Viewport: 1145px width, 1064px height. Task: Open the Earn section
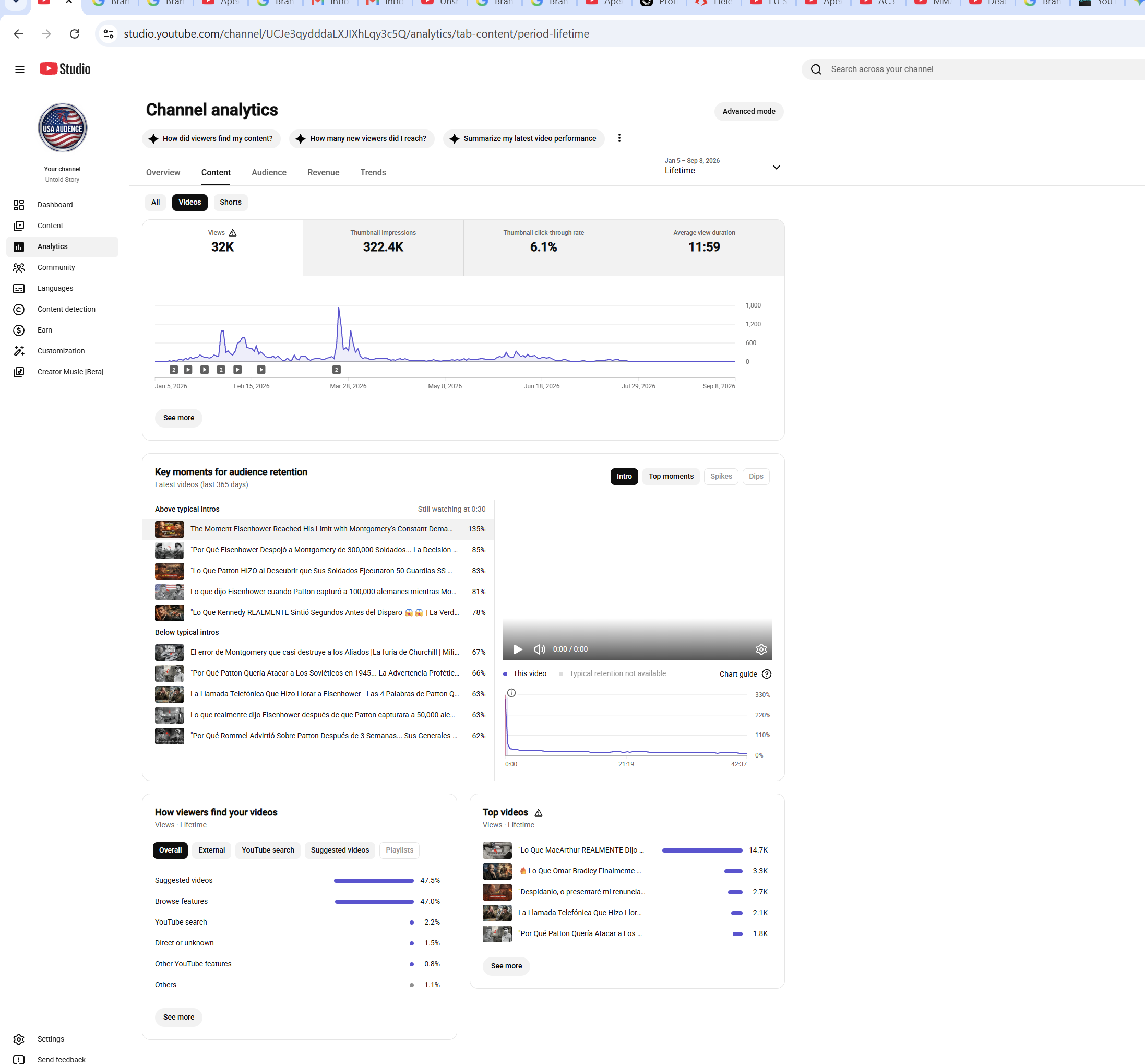(x=62, y=330)
